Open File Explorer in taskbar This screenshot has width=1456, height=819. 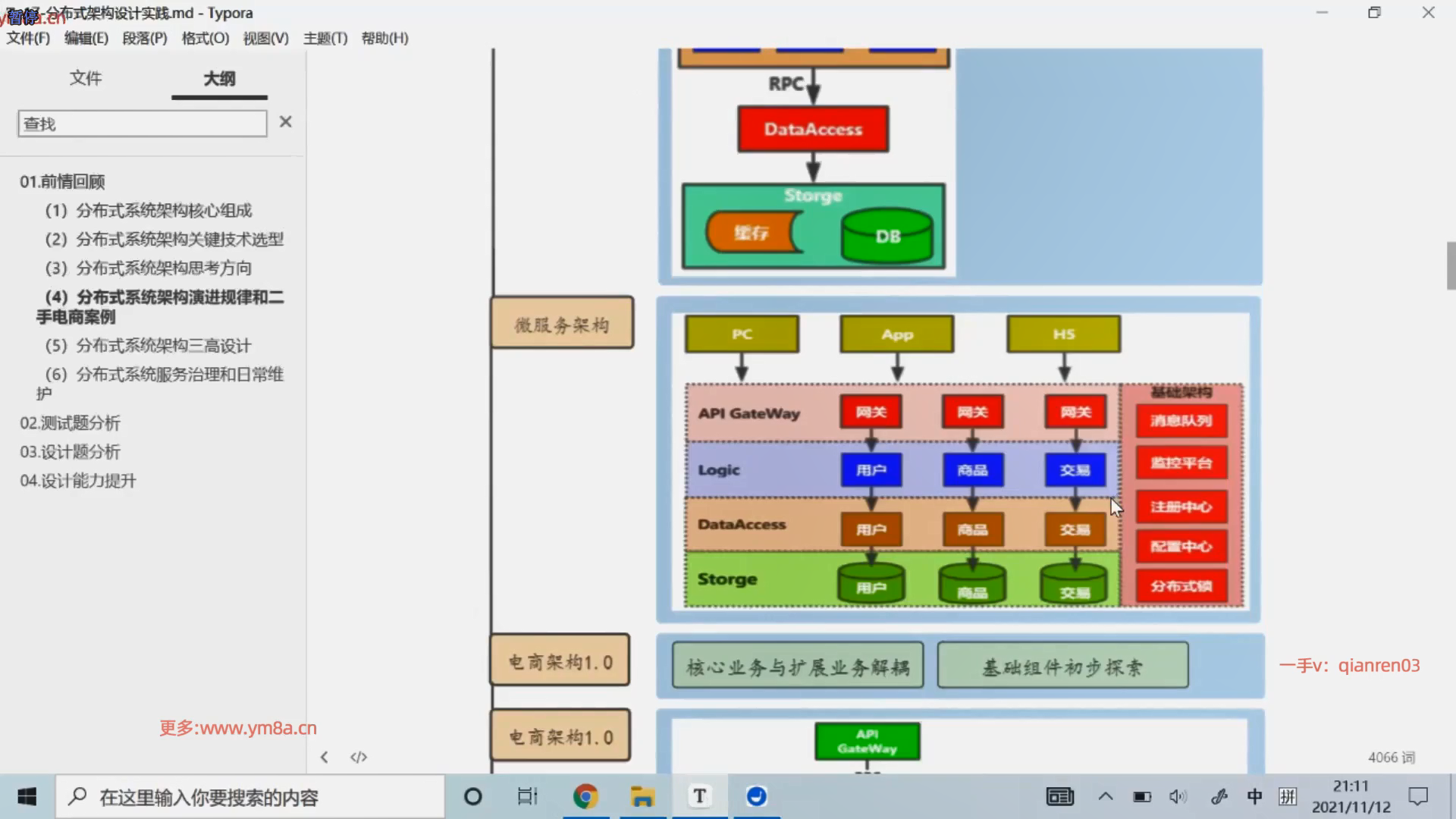pos(642,796)
